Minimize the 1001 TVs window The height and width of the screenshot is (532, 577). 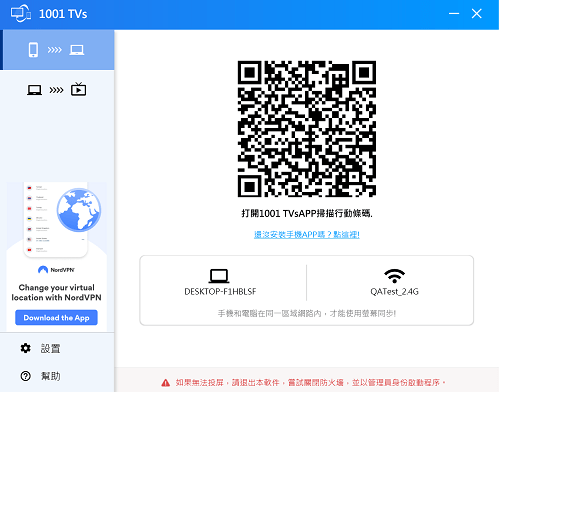pos(454,14)
